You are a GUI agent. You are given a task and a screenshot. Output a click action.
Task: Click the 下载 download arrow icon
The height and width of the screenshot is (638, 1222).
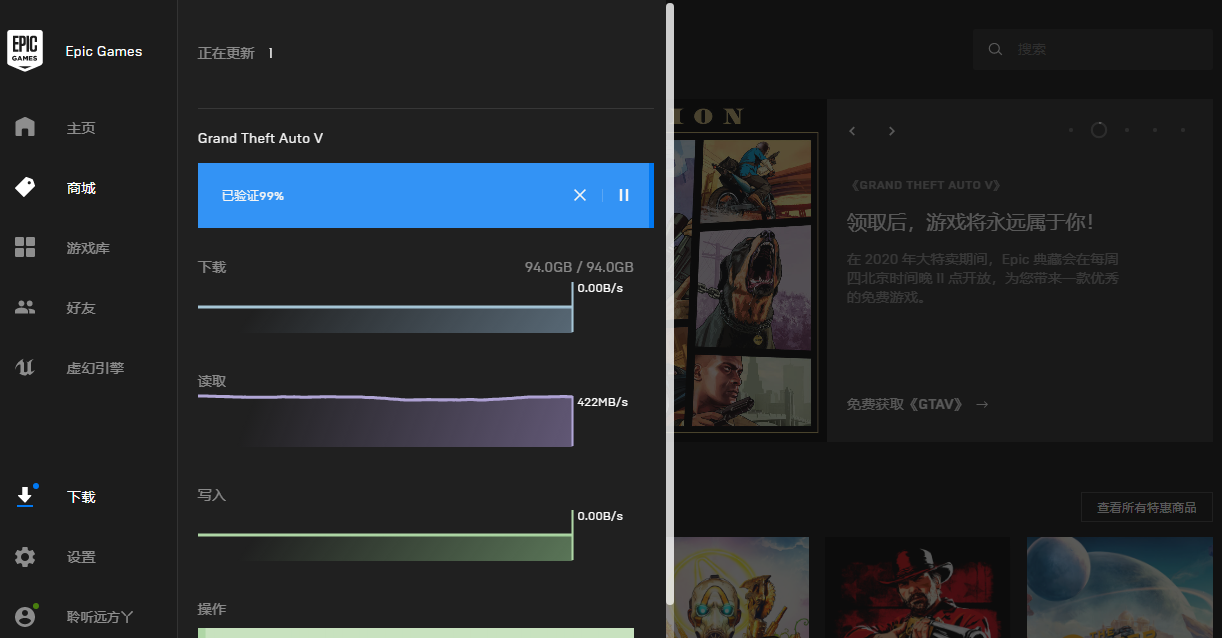25,496
